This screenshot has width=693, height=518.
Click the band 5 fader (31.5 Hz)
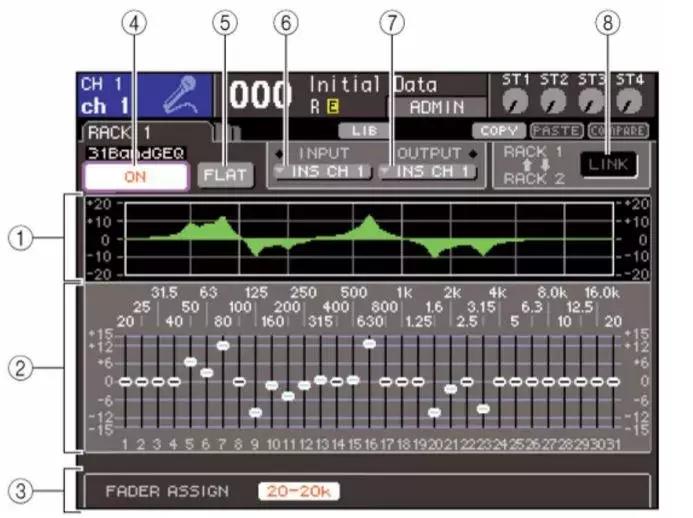click(190, 362)
